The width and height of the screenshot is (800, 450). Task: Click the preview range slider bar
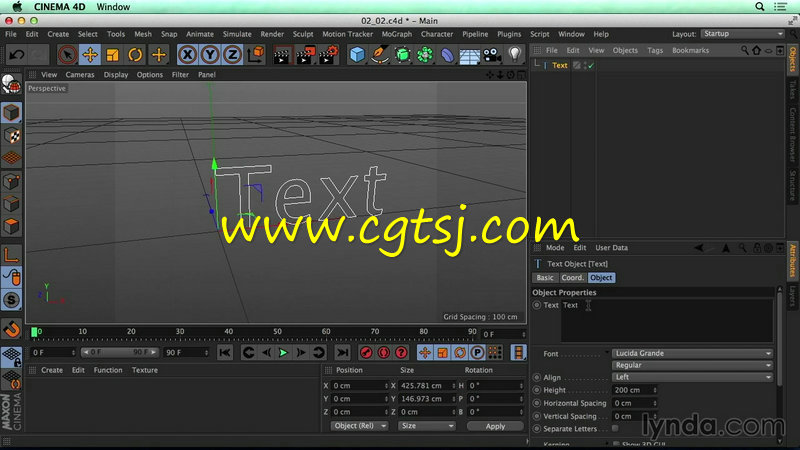(x=120, y=353)
